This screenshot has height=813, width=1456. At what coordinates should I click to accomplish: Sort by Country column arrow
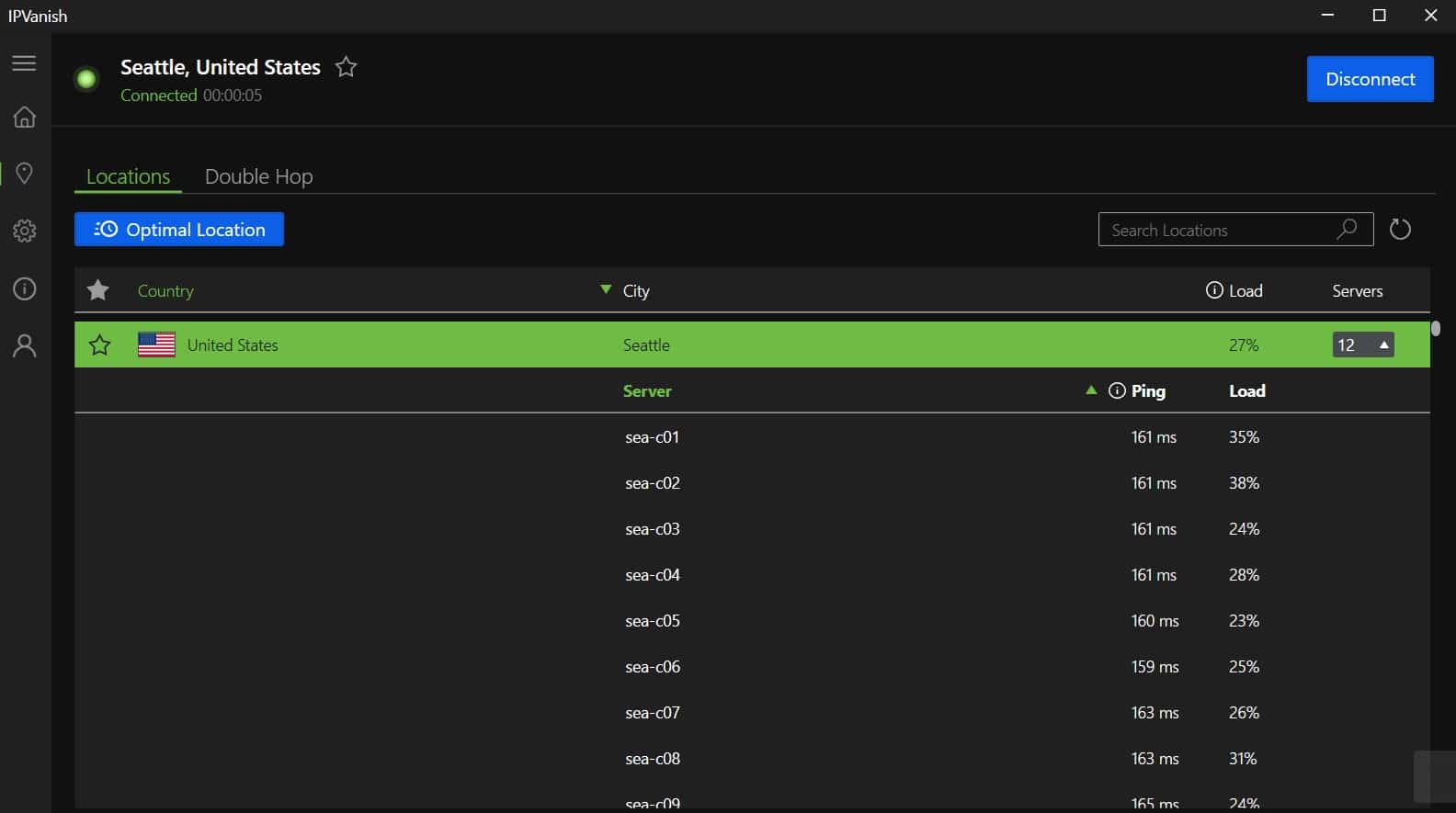[x=606, y=289]
